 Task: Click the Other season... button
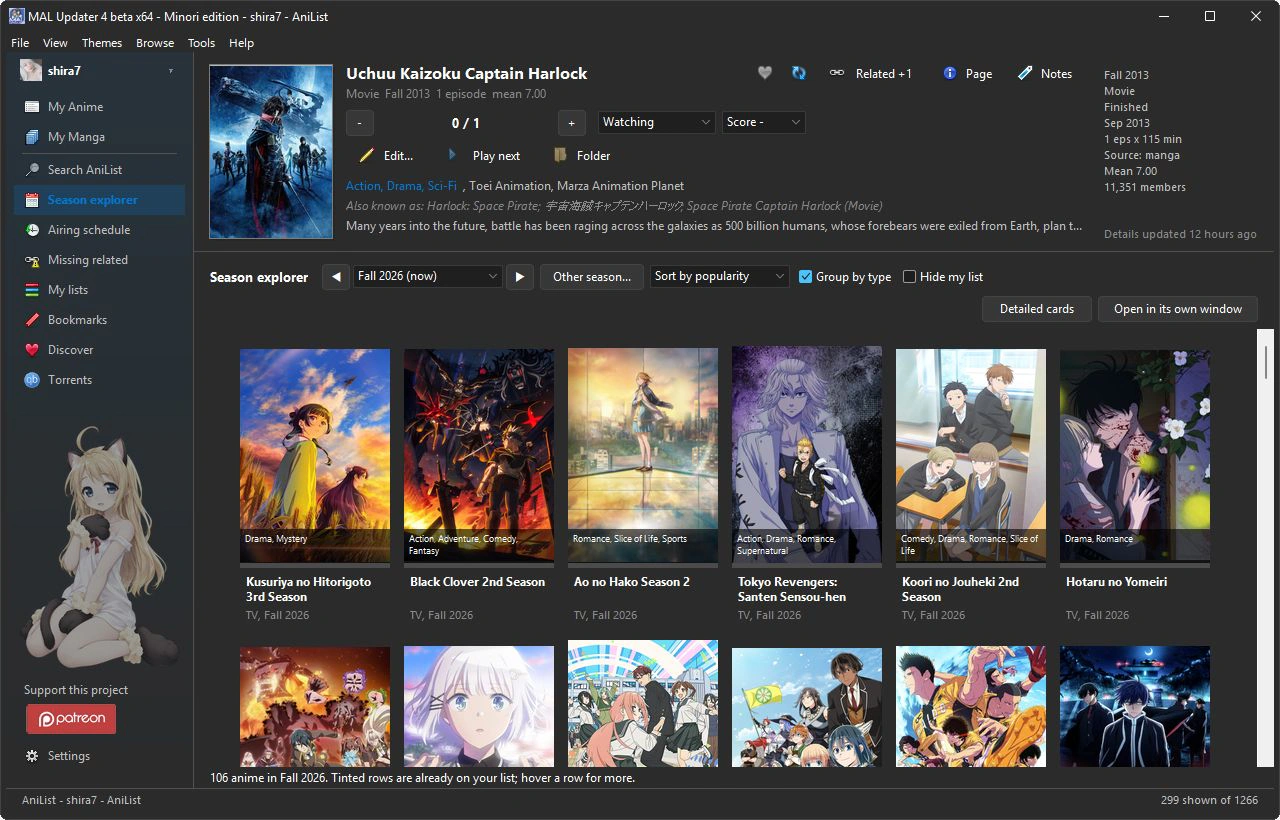point(592,277)
